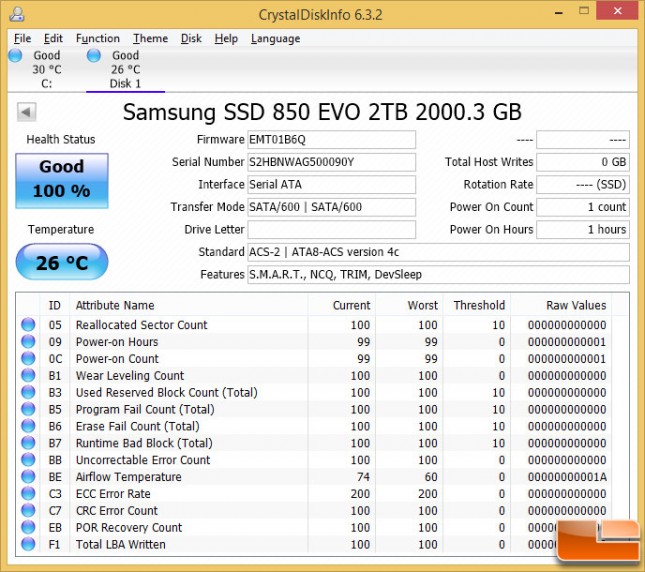Click current value 74 in Airflow row
The width and height of the screenshot is (645, 572).
pyautogui.click(x=363, y=477)
